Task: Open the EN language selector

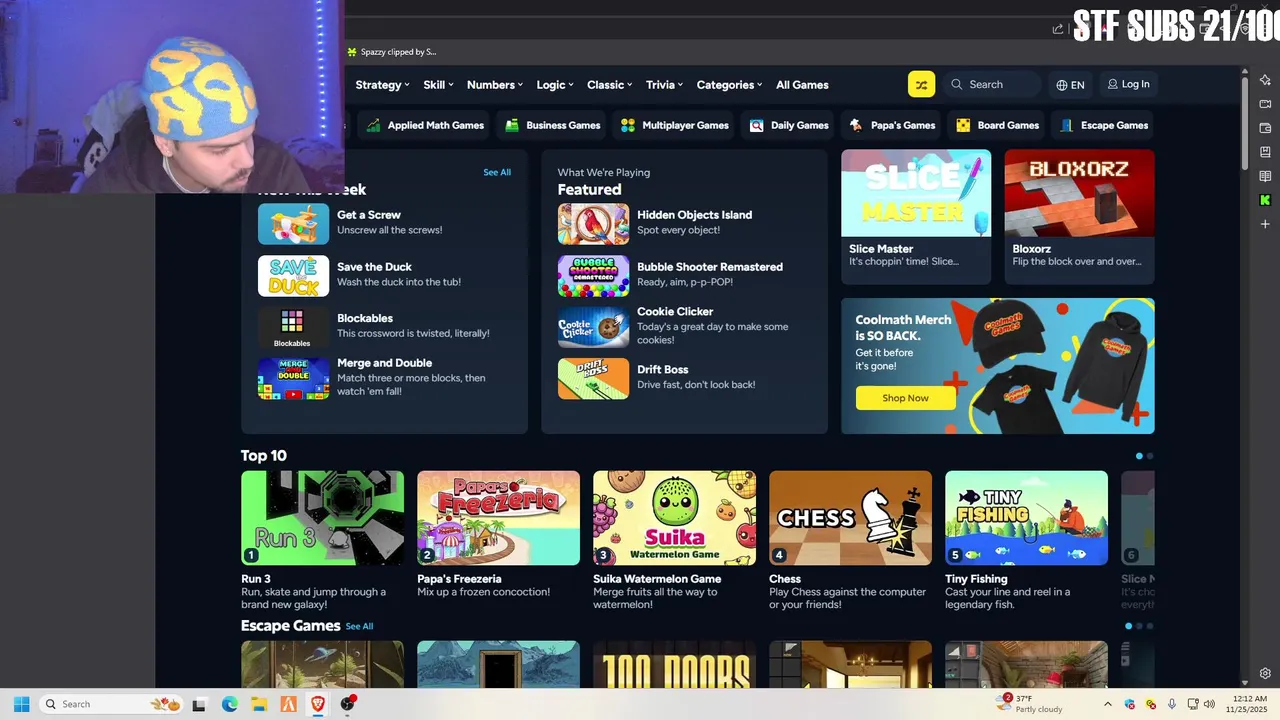Action: (x=1070, y=85)
